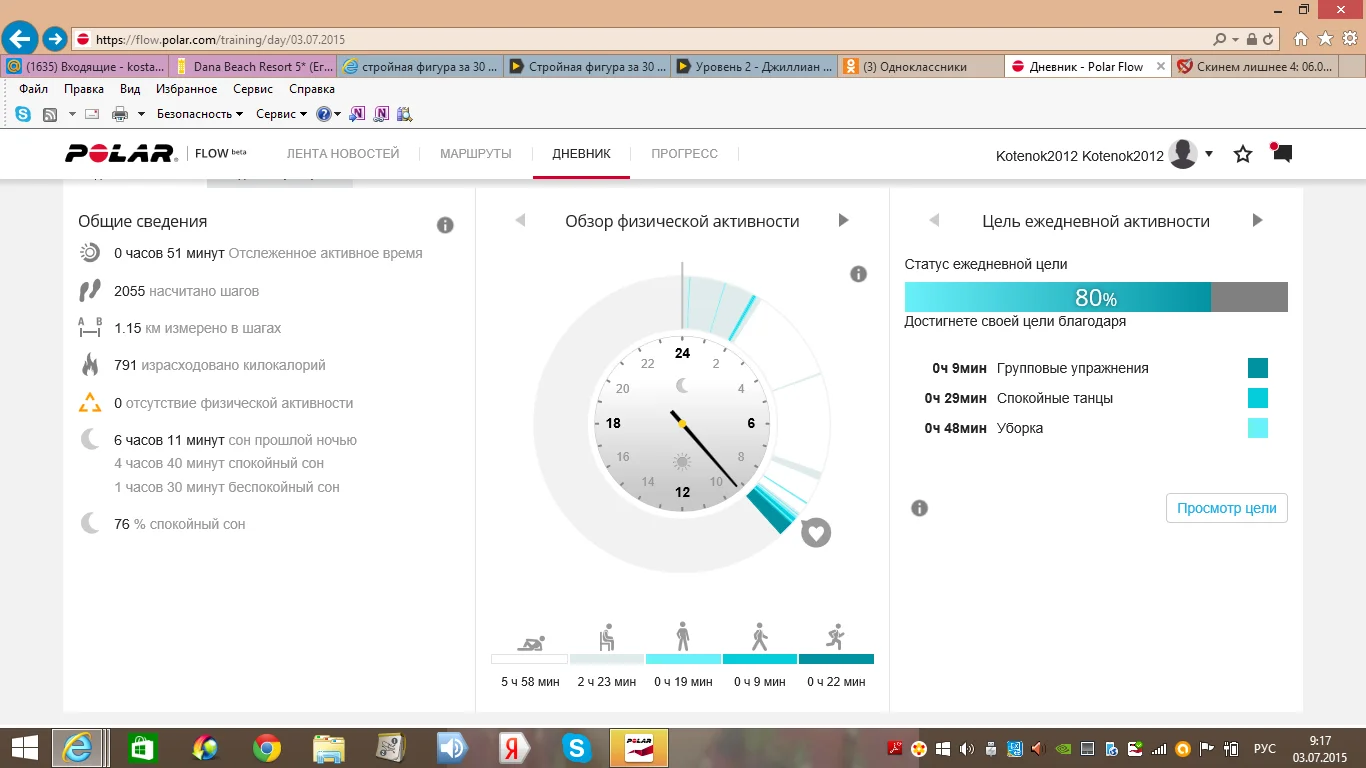The width and height of the screenshot is (1366, 768).
Task: Click info icon beside the activity clock
Action: coord(858,274)
